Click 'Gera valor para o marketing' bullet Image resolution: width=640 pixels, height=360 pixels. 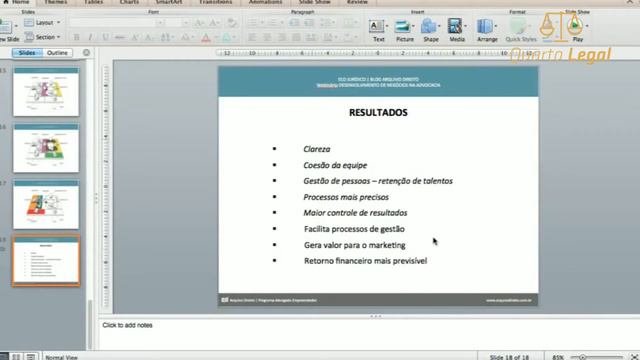(355, 245)
